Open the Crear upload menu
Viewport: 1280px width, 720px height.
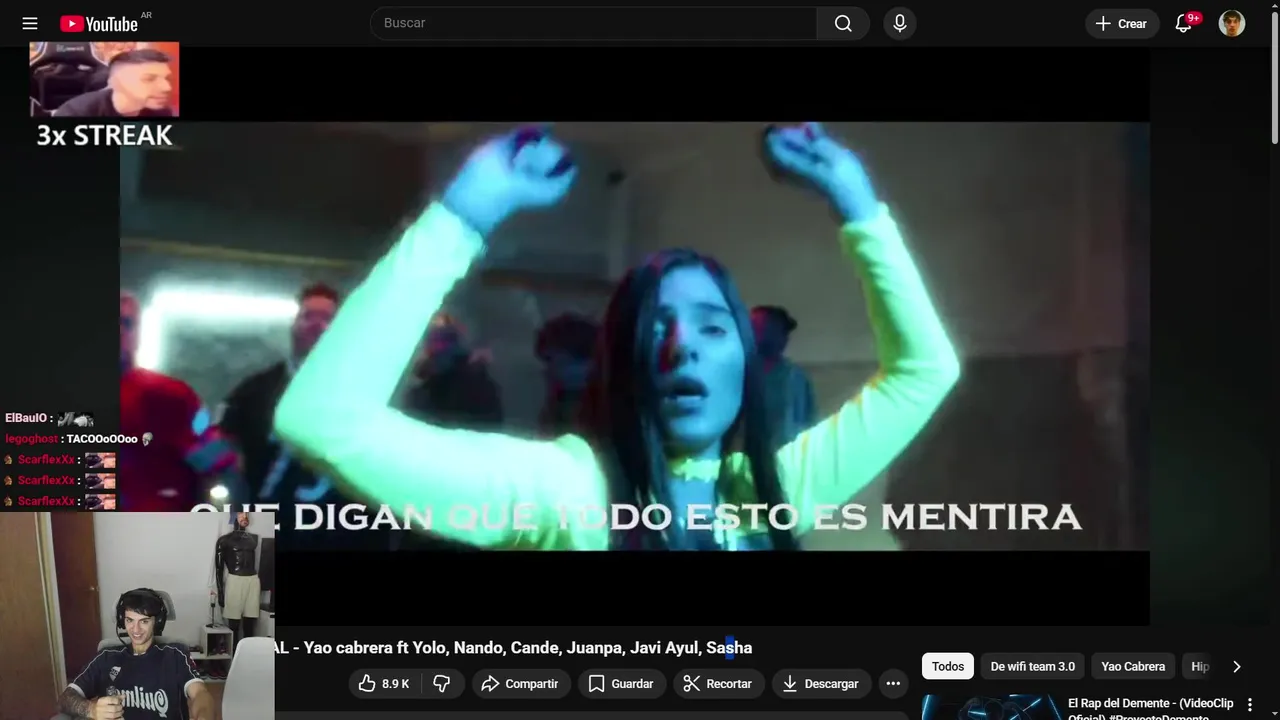pos(1121,23)
